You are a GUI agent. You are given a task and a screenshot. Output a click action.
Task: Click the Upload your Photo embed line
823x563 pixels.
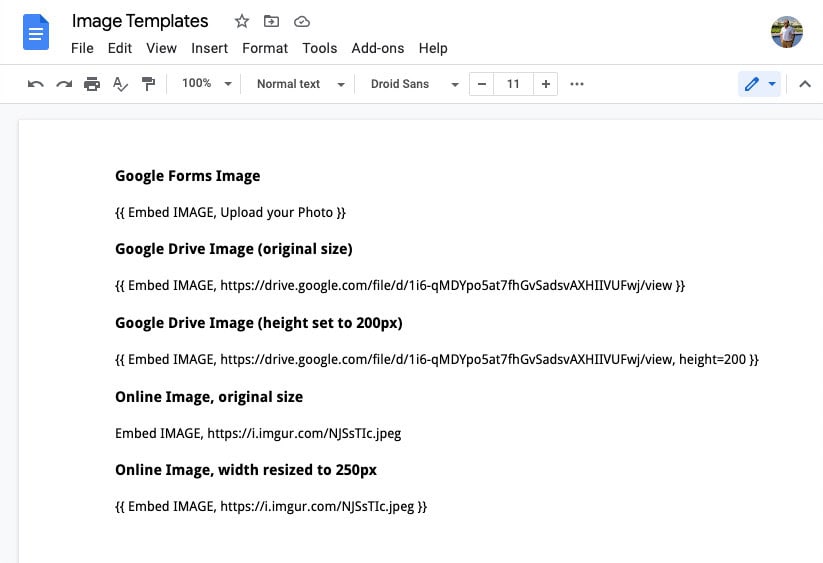pos(230,213)
